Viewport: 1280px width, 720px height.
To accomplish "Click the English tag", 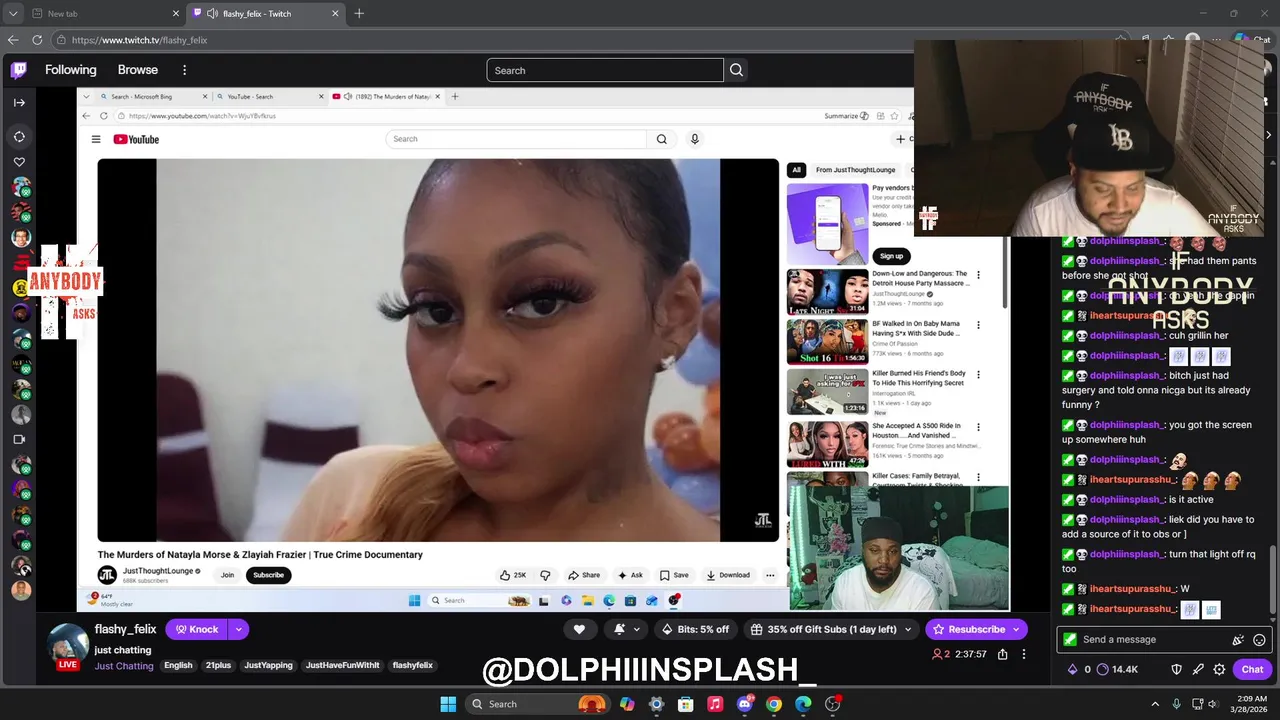I will (178, 666).
